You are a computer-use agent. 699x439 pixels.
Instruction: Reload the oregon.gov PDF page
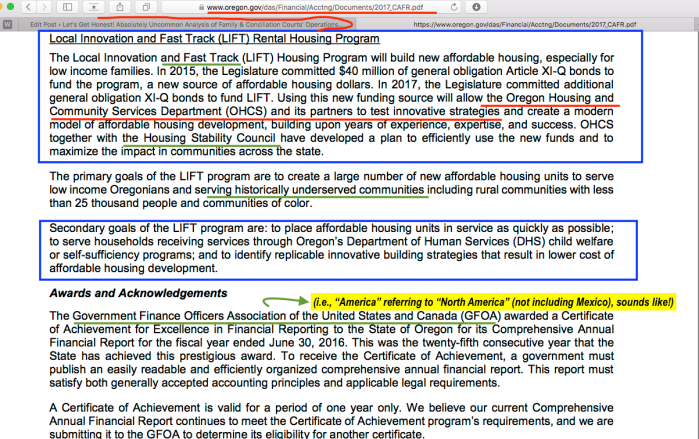[455, 6]
